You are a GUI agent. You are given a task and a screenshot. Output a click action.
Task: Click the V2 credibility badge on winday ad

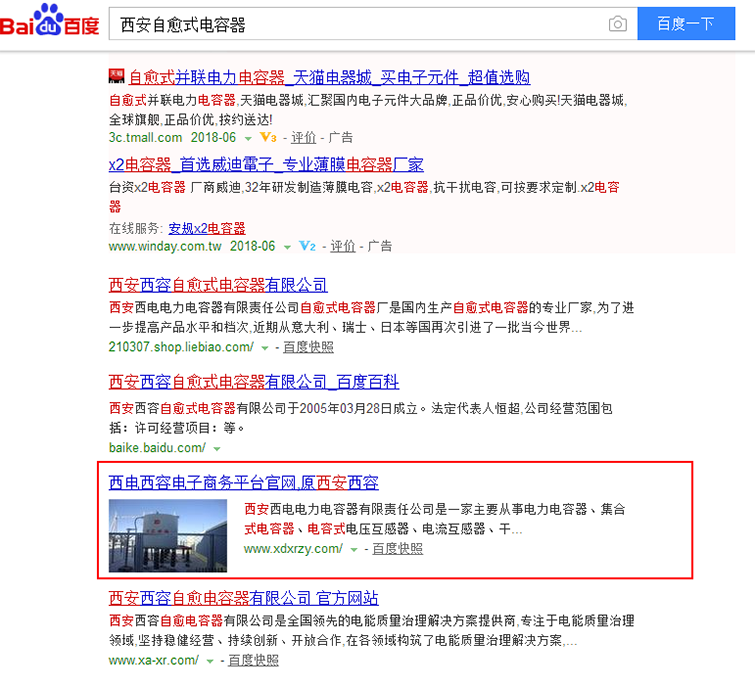click(308, 246)
